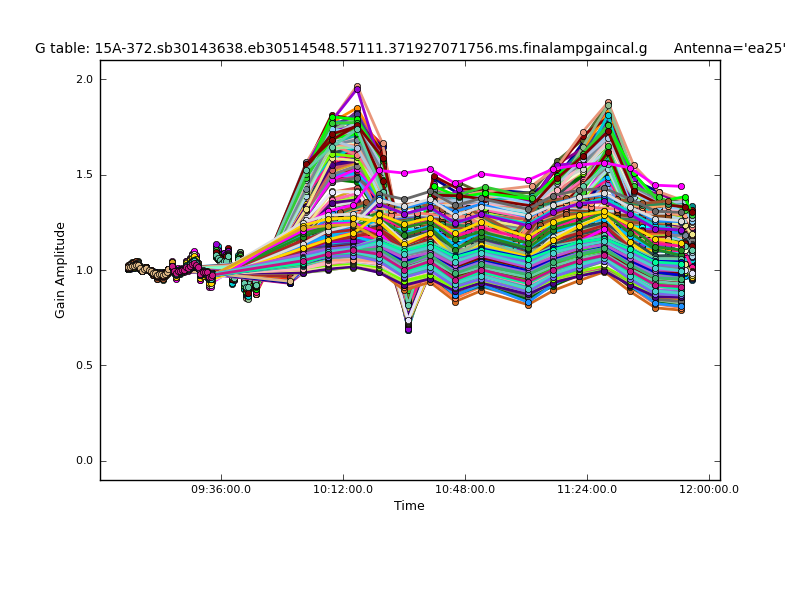Select the lowest data point in the dip
This screenshot has width=800, height=600.
click(x=408, y=329)
